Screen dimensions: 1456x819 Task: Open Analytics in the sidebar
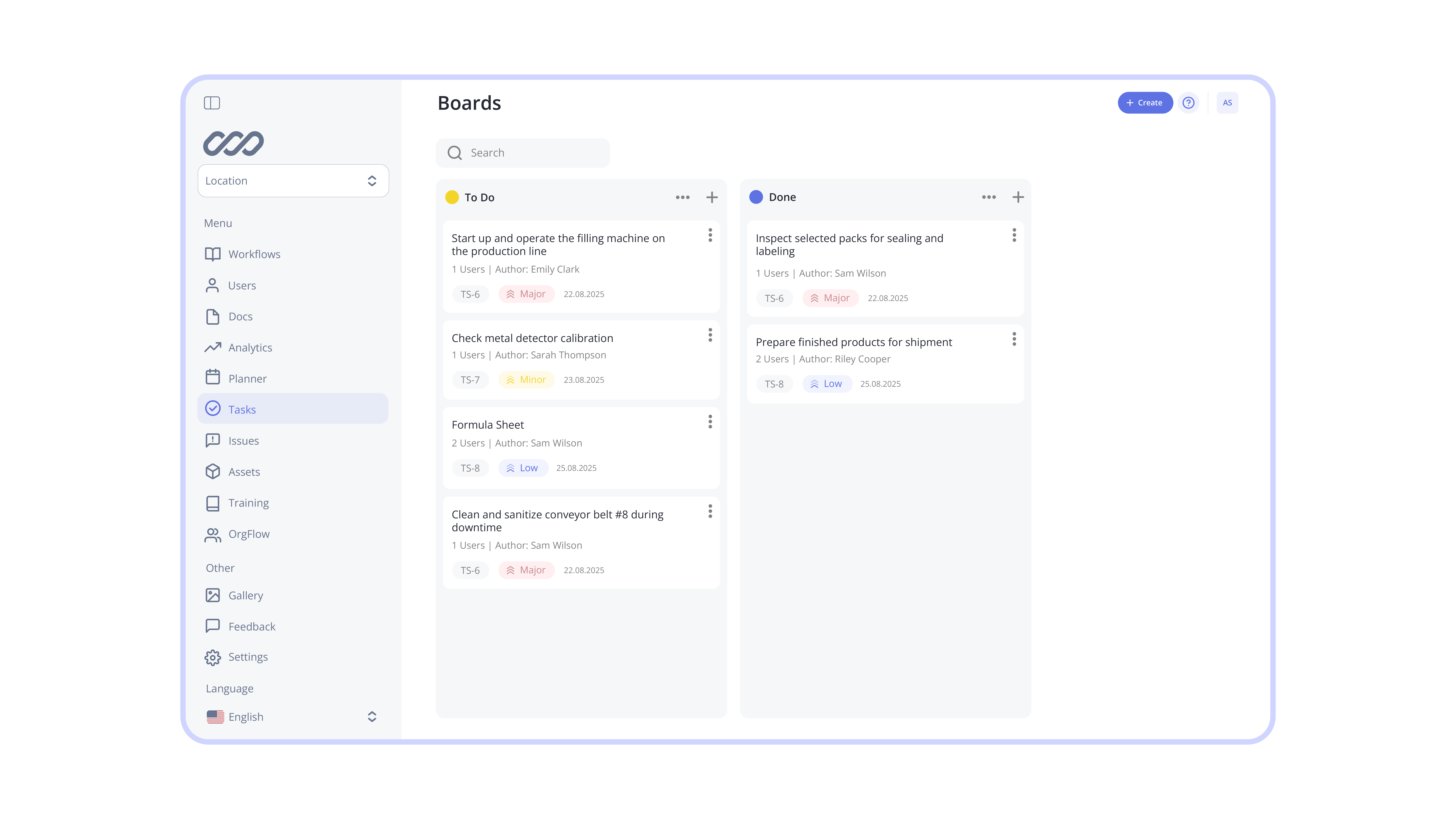293,348
